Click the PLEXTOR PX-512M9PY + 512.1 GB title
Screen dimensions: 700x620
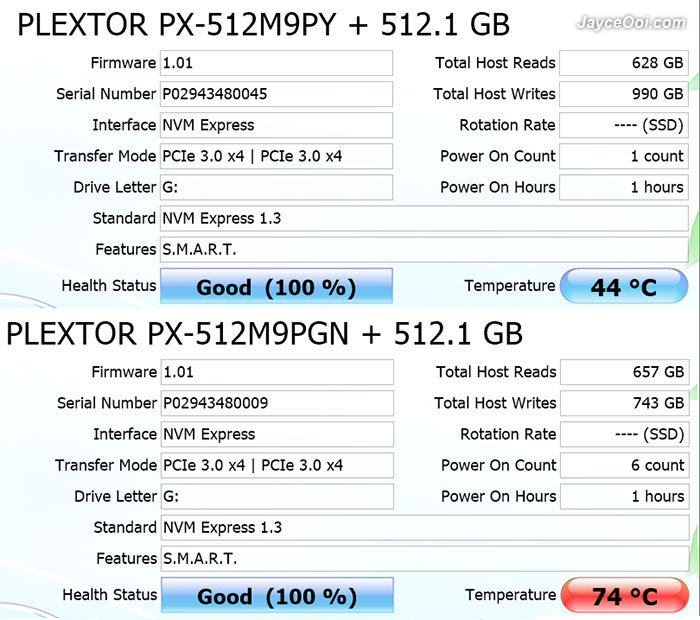pos(263,24)
